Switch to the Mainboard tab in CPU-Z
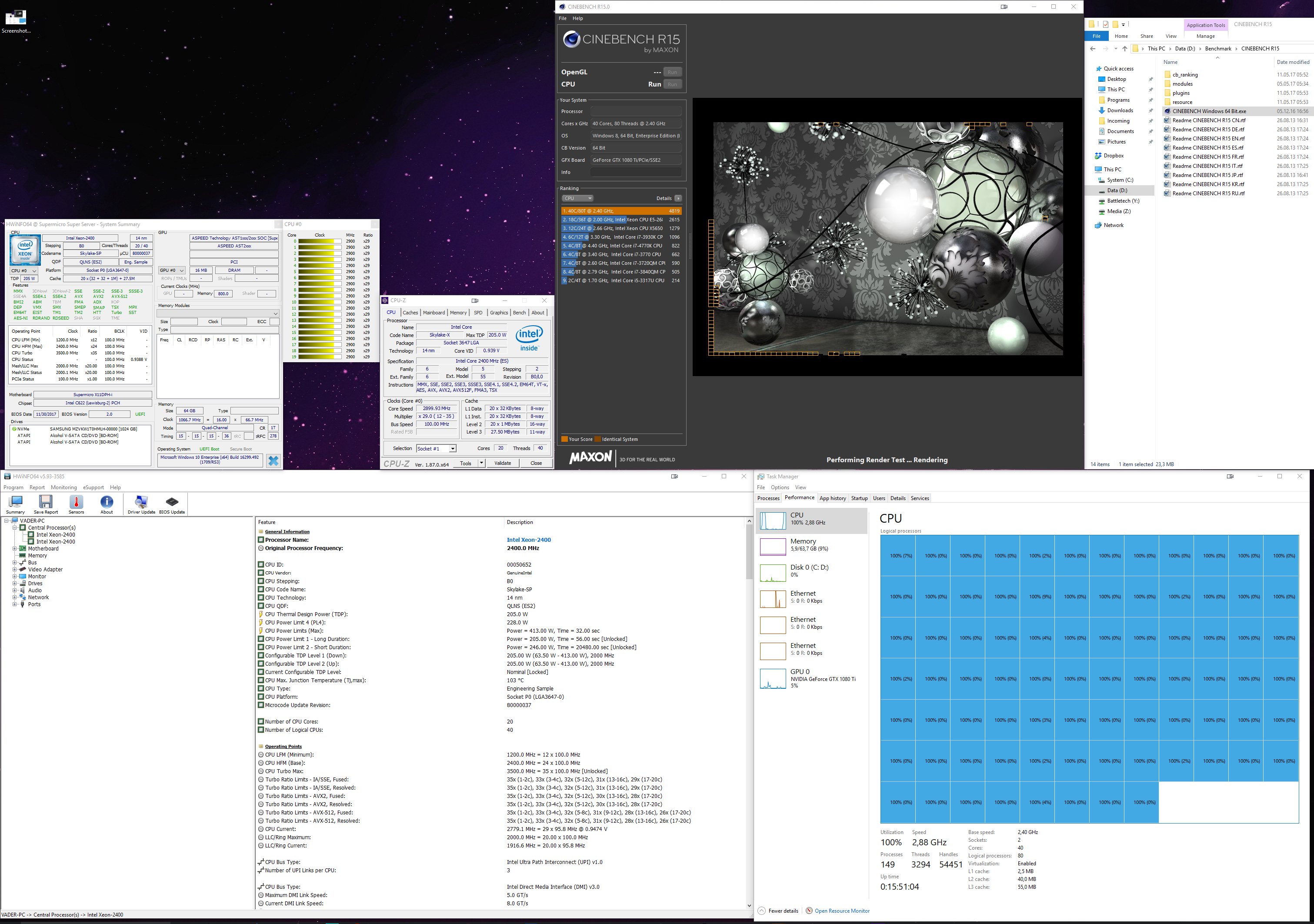Image resolution: width=1314 pixels, height=924 pixels. [434, 313]
